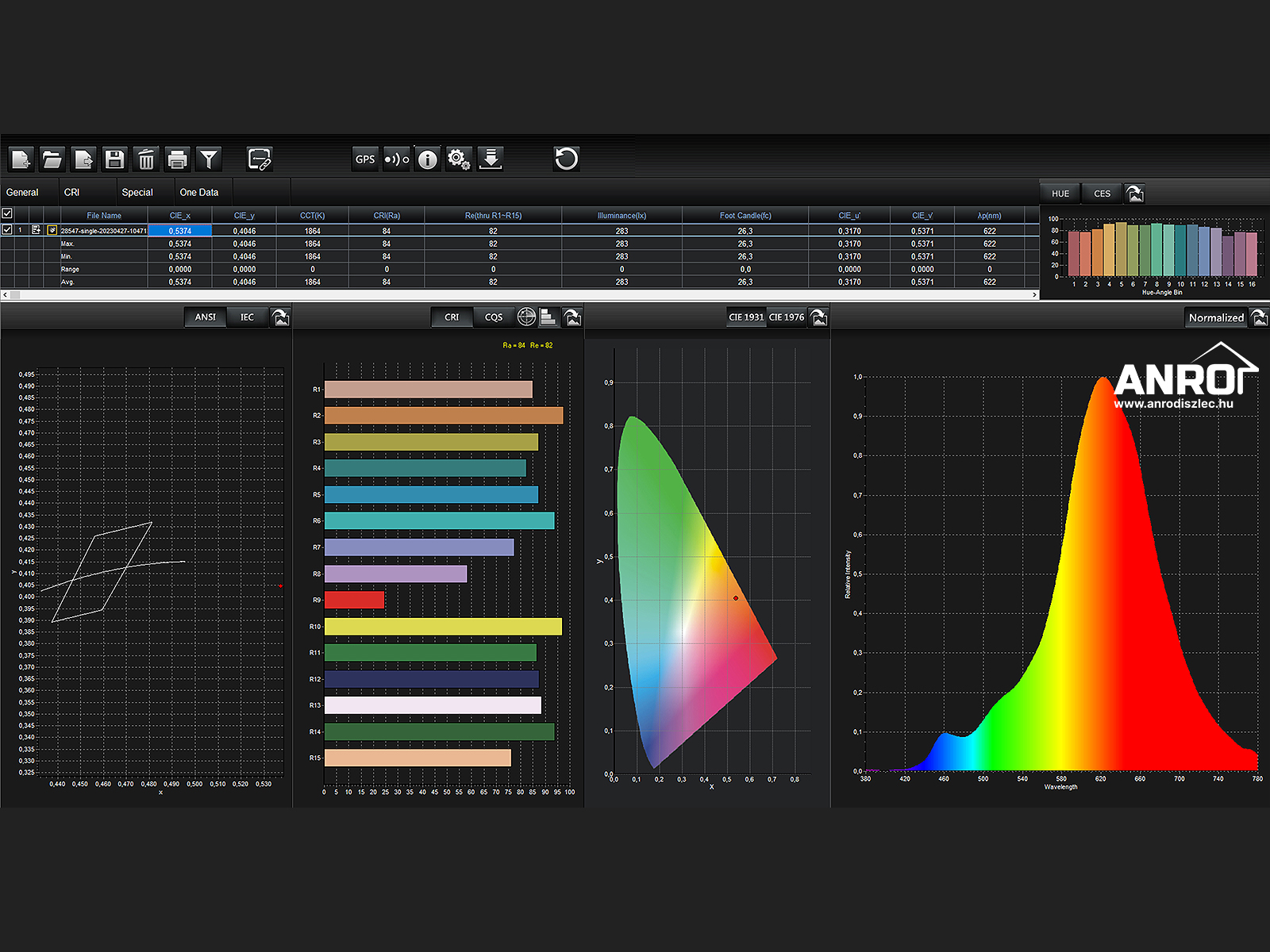Switch chromaticity chart to IEC
This screenshot has height=952, width=1270.
tap(248, 317)
